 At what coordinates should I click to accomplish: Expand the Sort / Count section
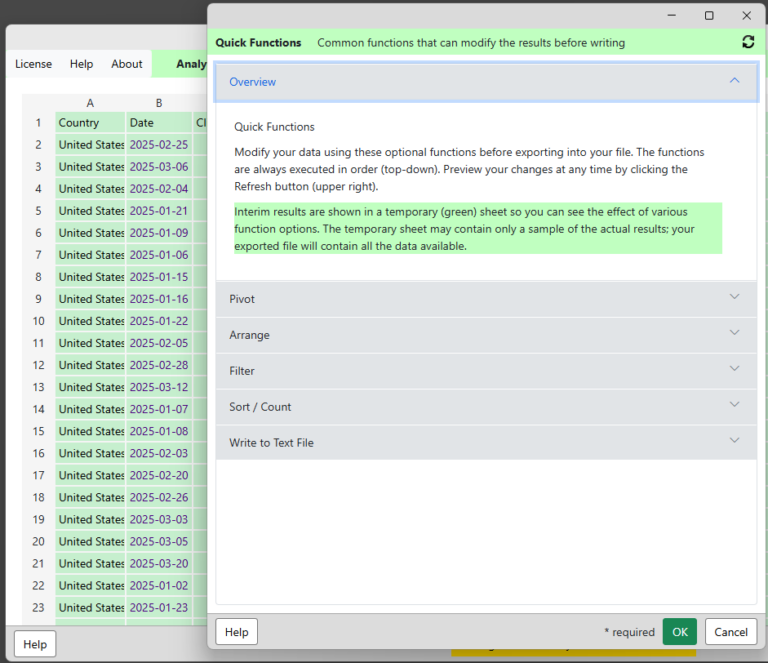click(486, 406)
